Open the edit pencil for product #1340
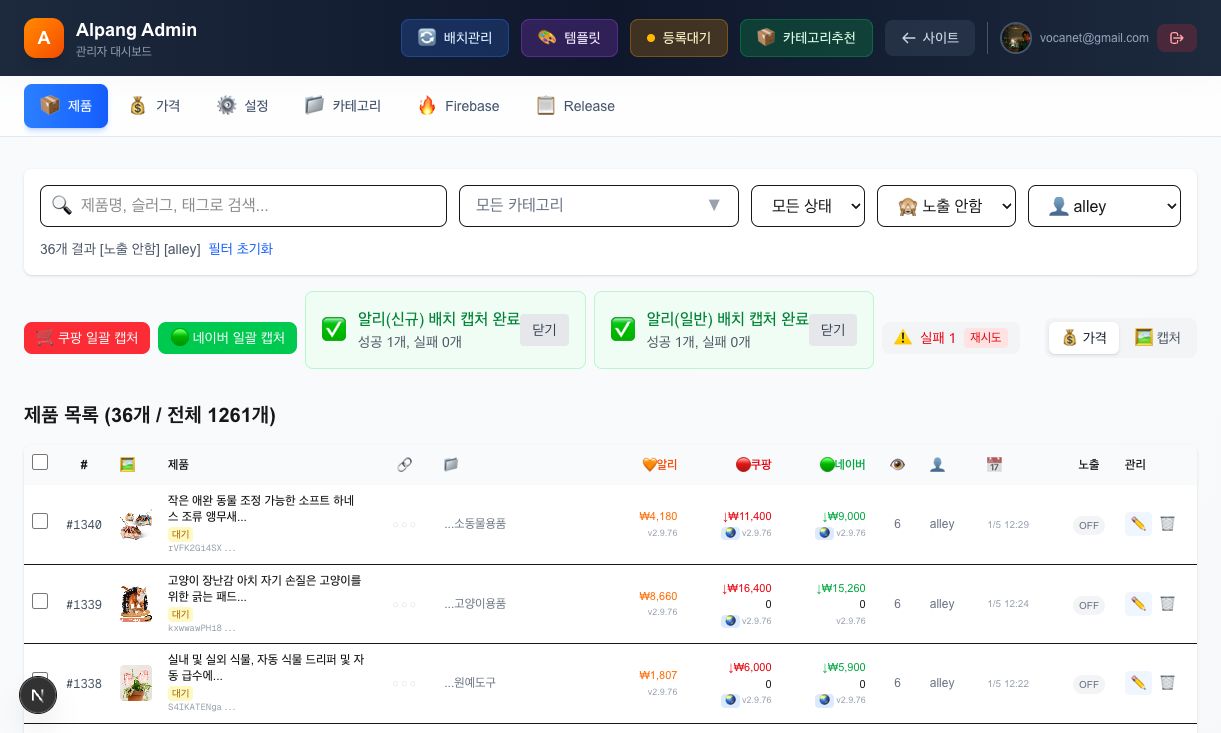Image resolution: width=1221 pixels, height=733 pixels. point(1138,523)
